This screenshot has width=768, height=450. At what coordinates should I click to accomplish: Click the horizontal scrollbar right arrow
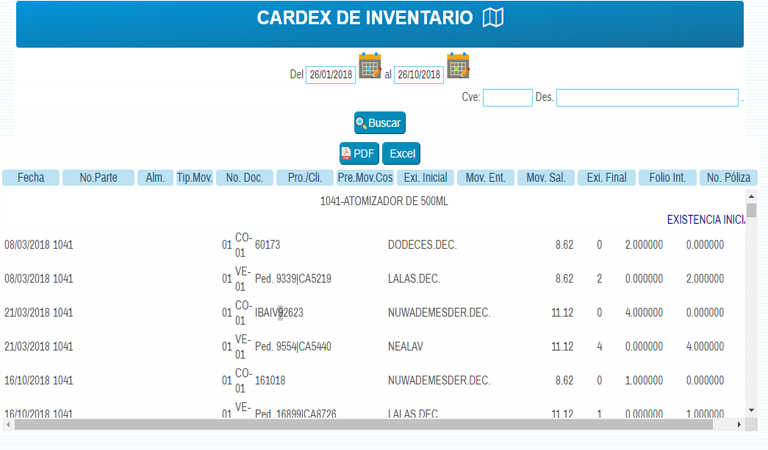point(739,424)
